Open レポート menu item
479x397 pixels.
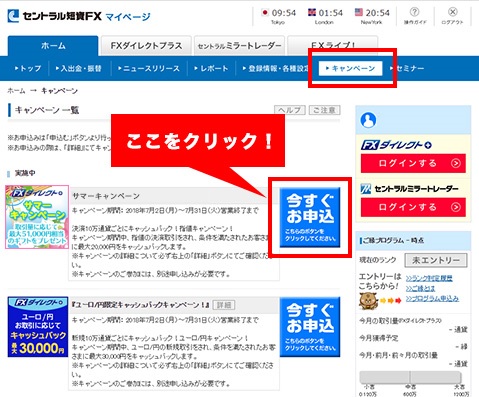pos(211,68)
